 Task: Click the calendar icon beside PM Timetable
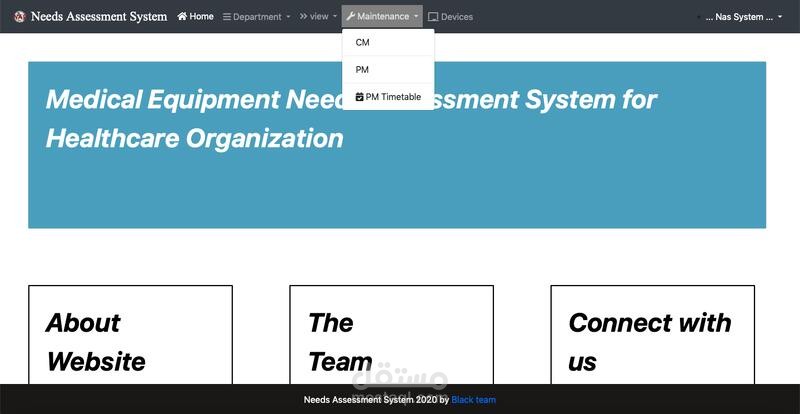(359, 96)
